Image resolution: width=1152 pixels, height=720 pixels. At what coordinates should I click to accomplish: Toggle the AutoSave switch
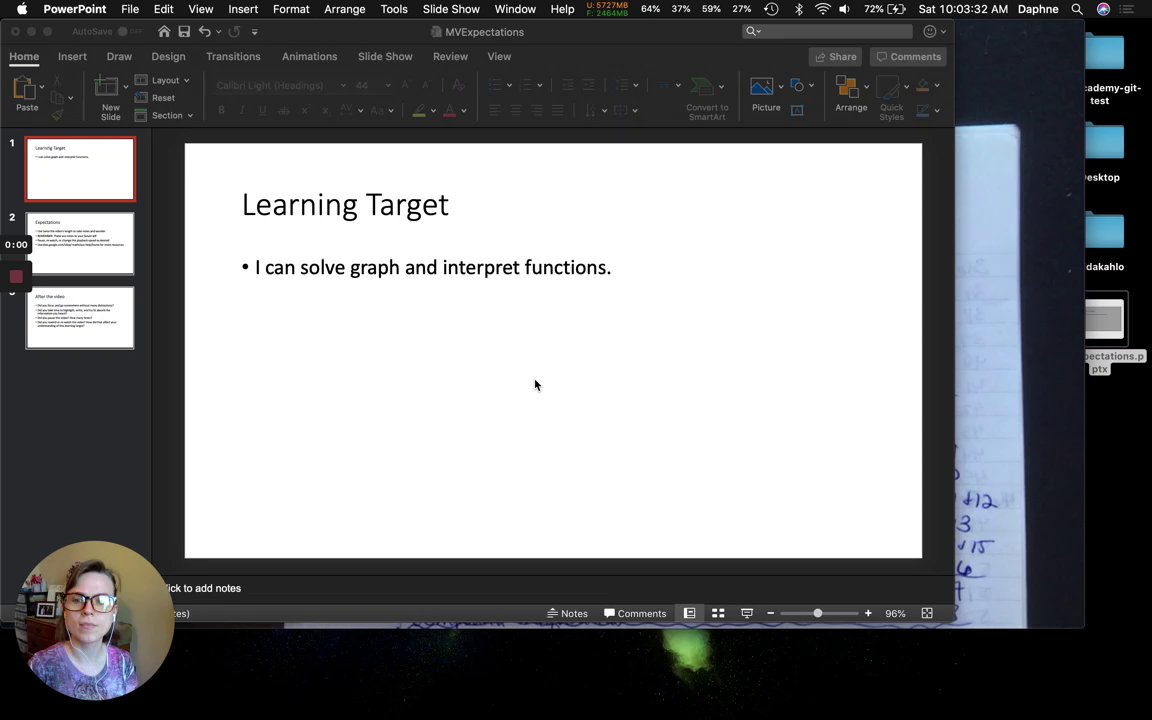[x=130, y=32]
